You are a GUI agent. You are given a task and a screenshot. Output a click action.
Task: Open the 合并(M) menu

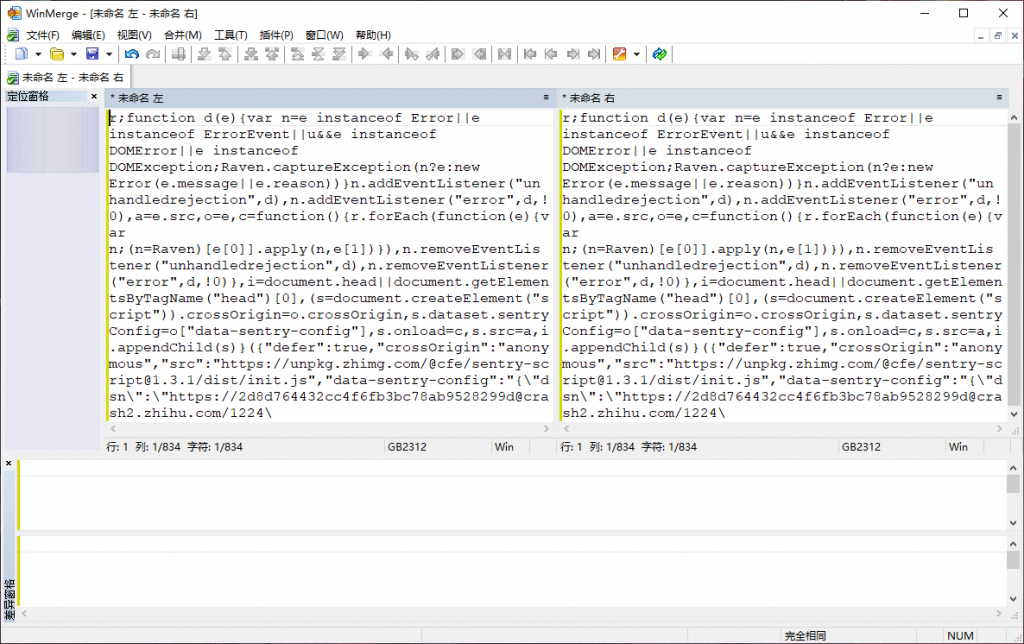[x=182, y=35]
